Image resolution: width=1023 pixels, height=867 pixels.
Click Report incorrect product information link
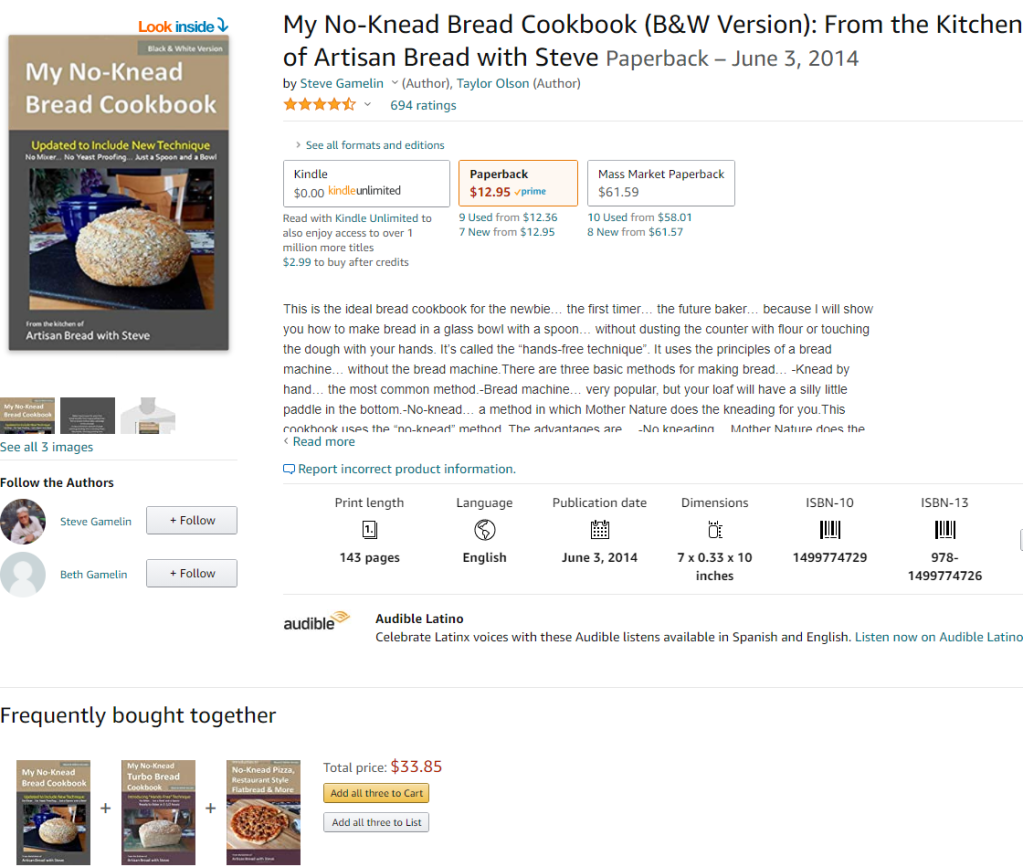click(405, 469)
